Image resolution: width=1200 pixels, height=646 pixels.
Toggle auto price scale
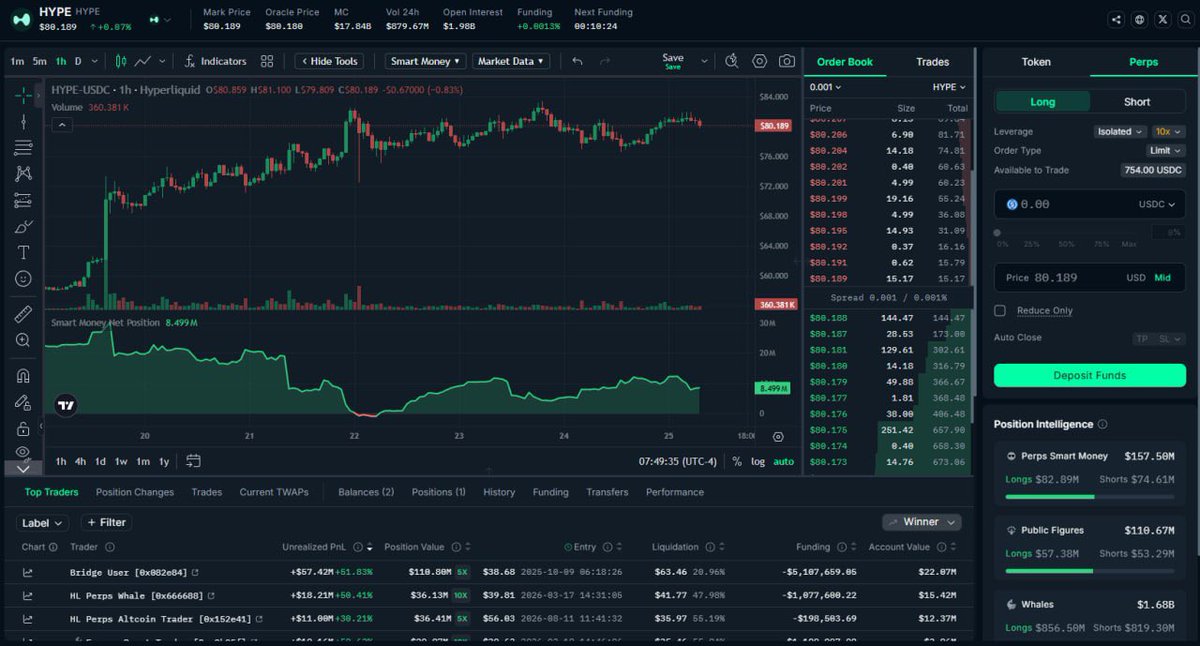(x=784, y=461)
